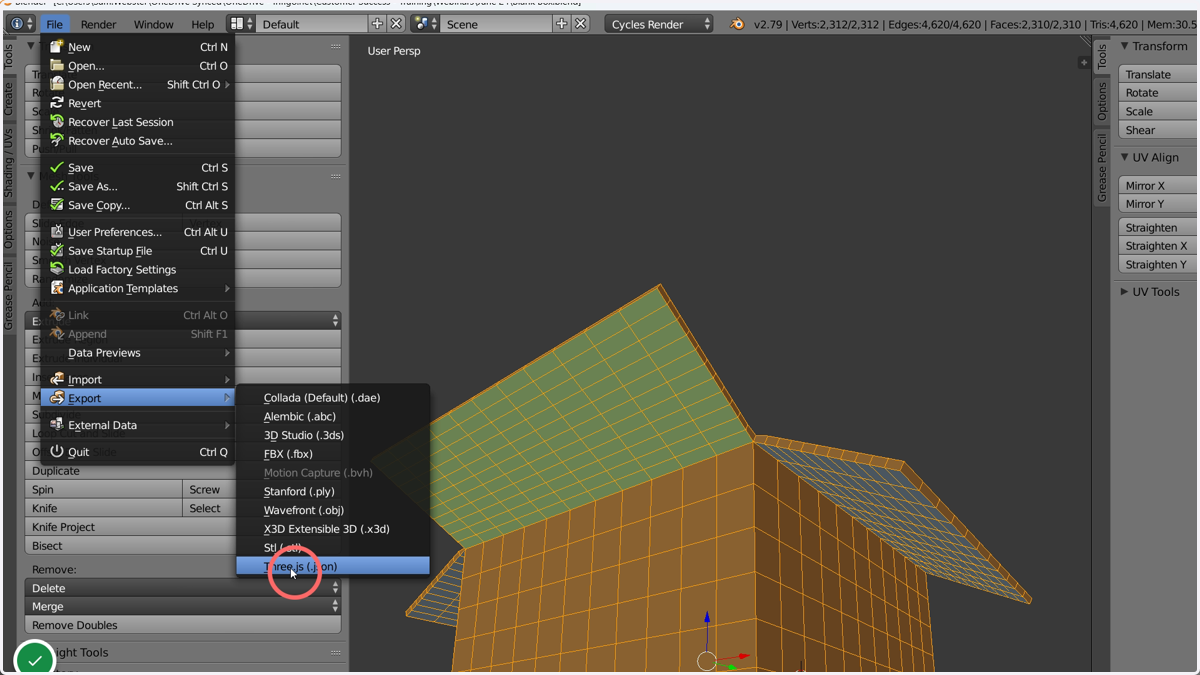
Task: Export as X3D Extensible 3D (.x3d)
Action: point(333,529)
